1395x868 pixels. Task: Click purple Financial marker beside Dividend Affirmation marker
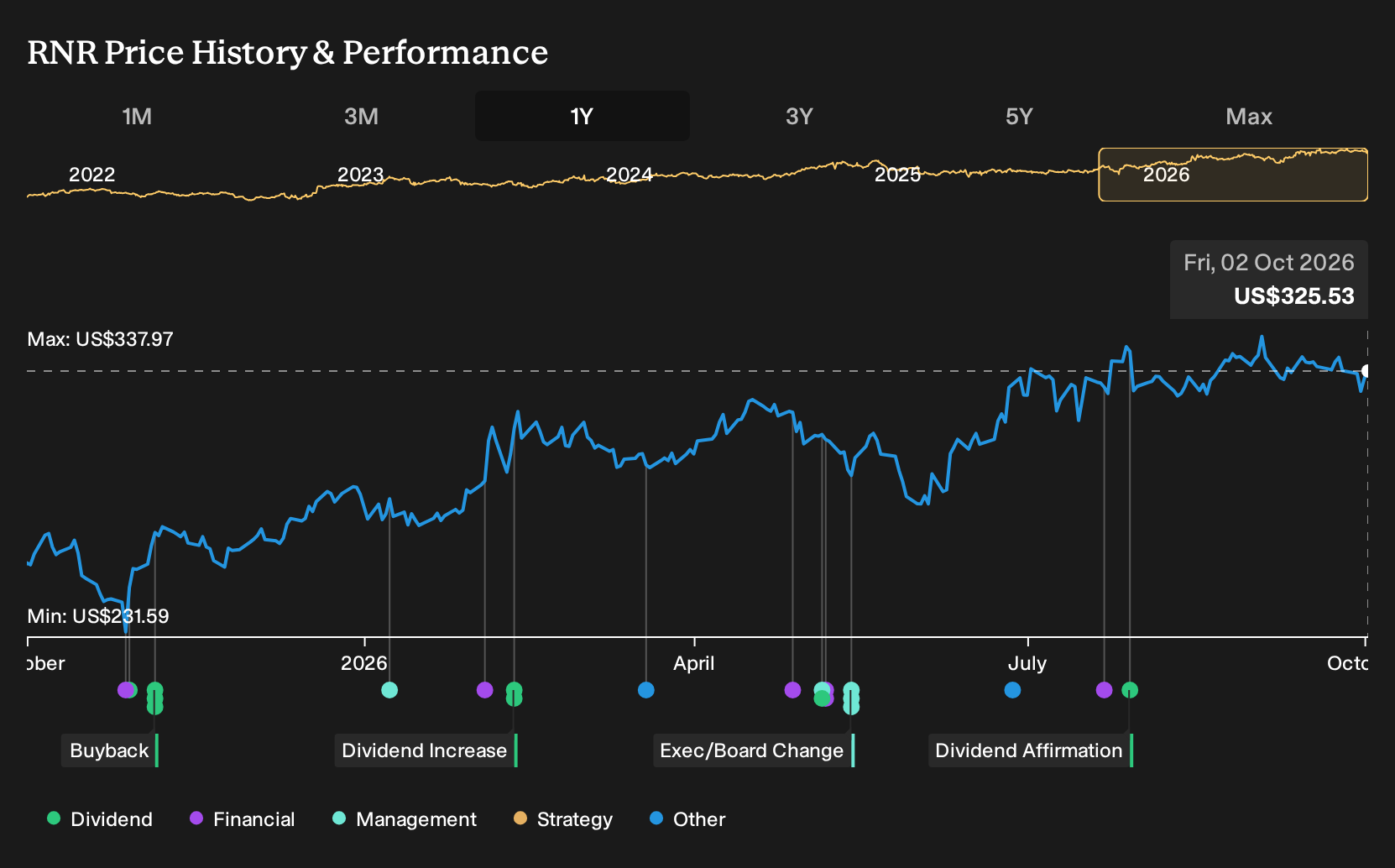pyautogui.click(x=1105, y=690)
